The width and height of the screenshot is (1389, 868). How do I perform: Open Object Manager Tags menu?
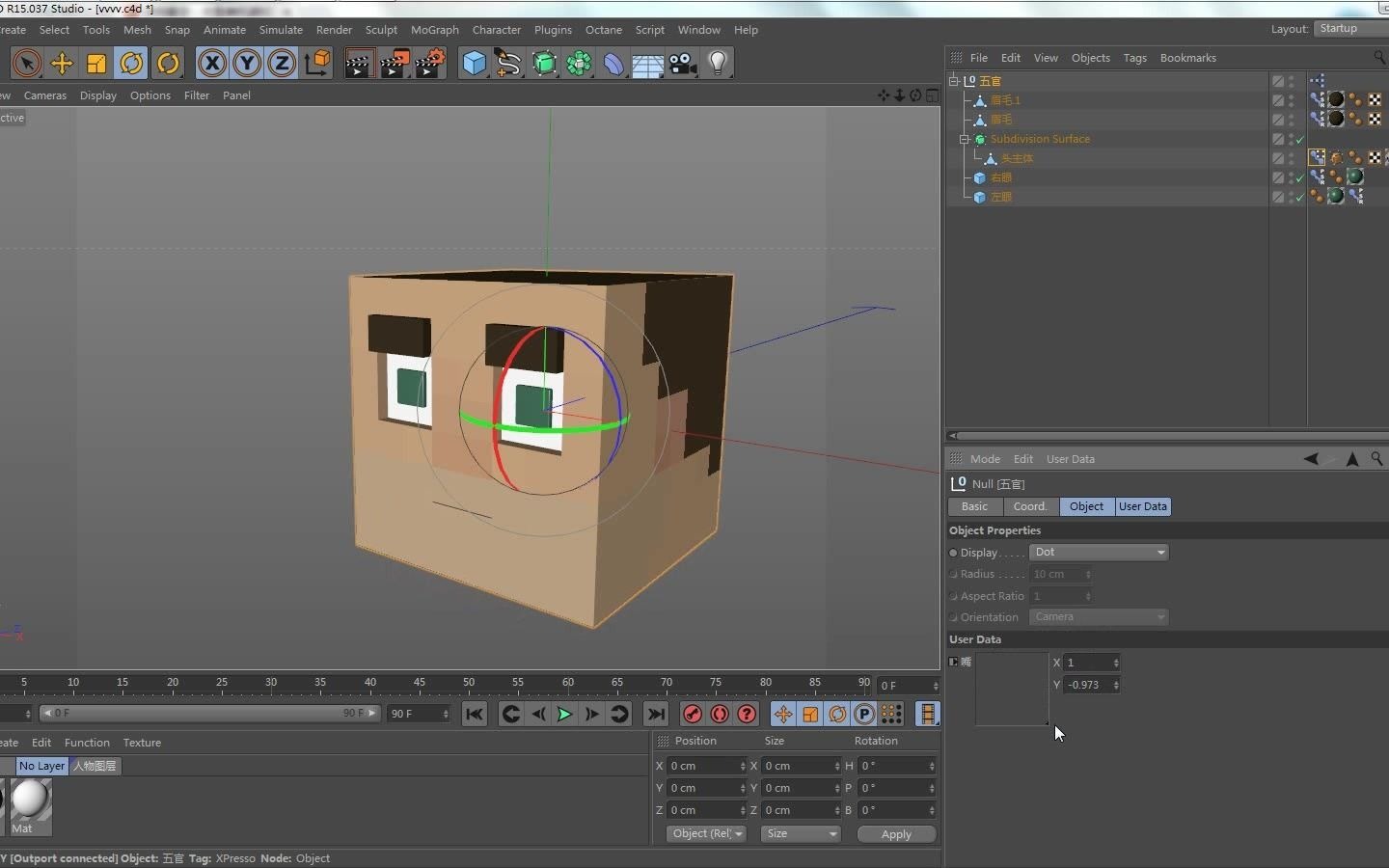click(x=1135, y=58)
